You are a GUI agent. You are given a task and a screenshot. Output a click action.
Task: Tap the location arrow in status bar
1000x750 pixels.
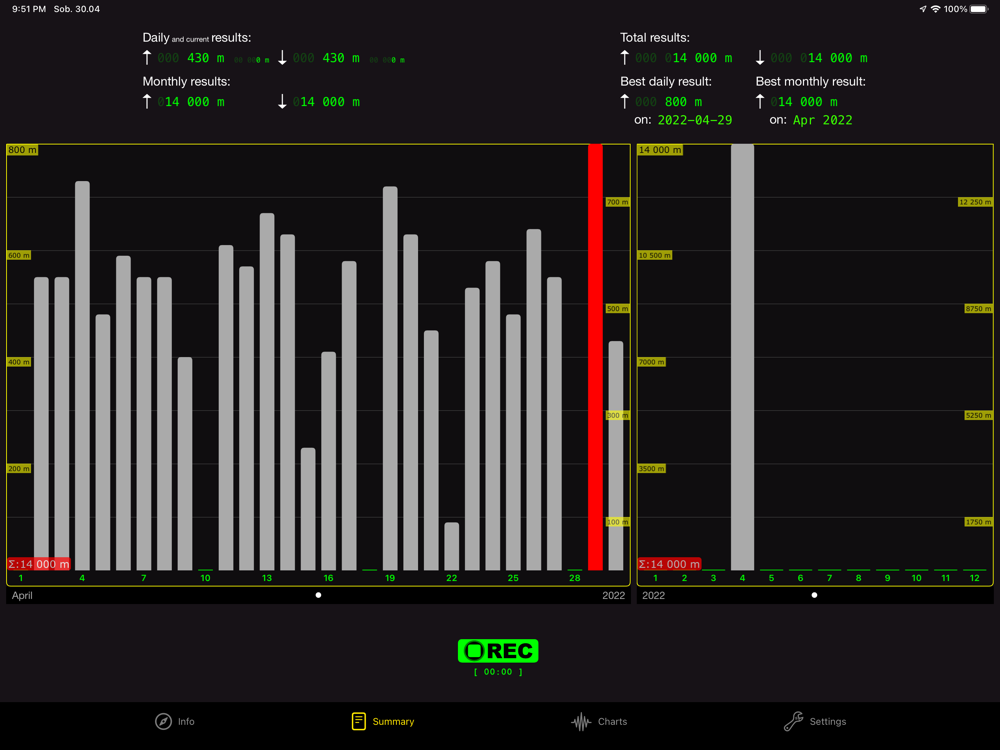pos(923,9)
